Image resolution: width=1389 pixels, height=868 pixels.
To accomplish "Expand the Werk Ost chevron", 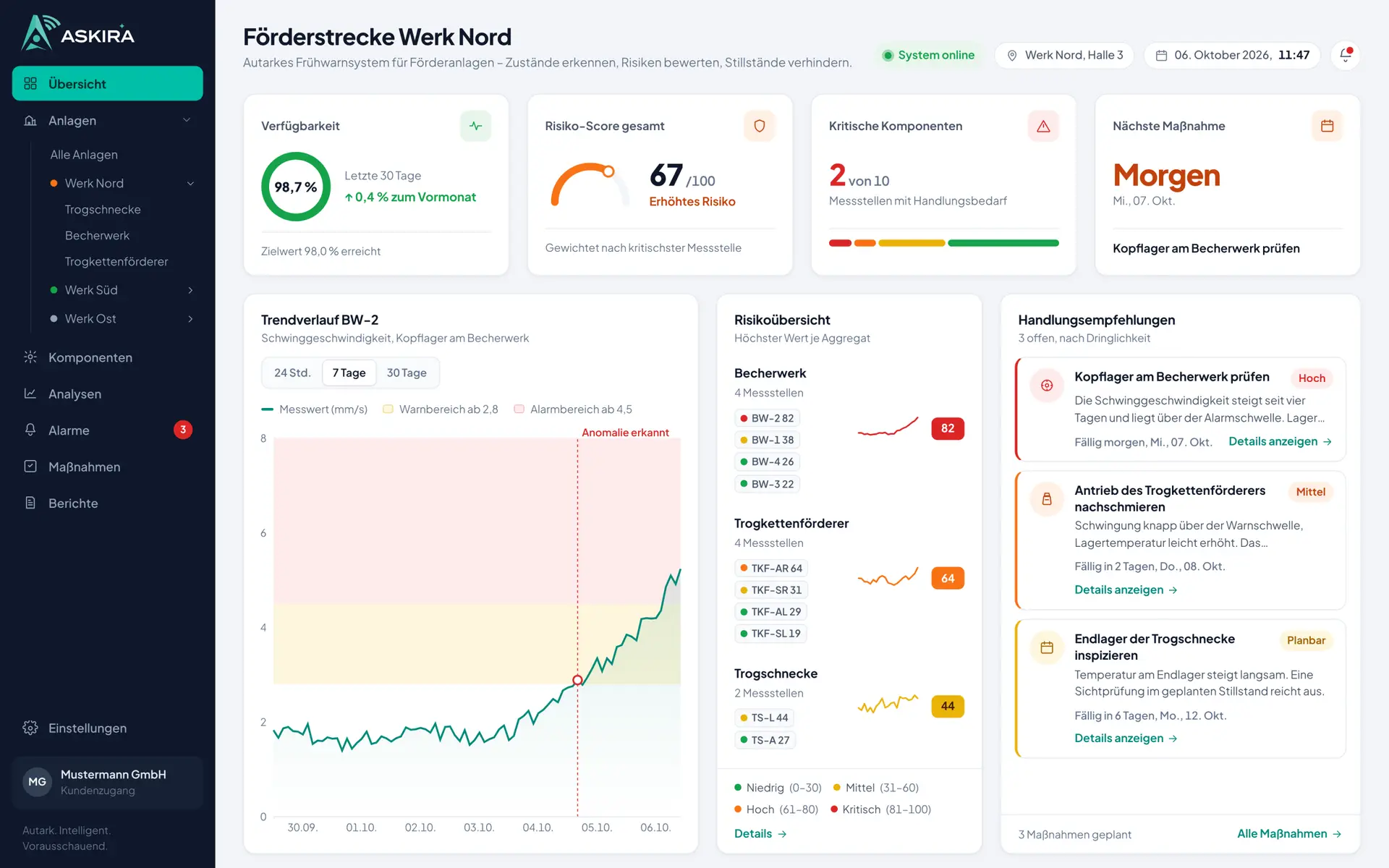I will 190,319.
